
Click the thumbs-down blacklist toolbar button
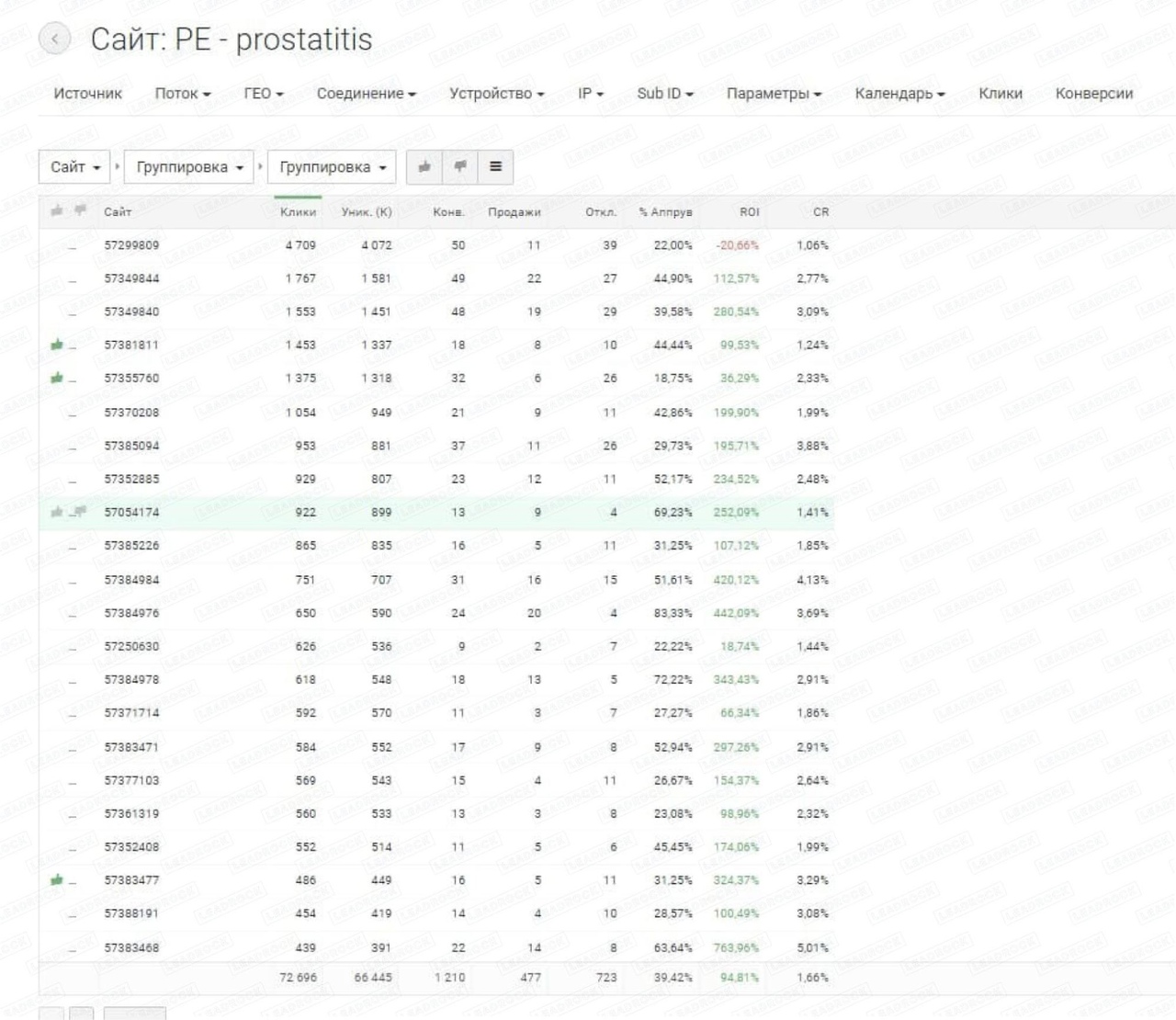tap(459, 167)
